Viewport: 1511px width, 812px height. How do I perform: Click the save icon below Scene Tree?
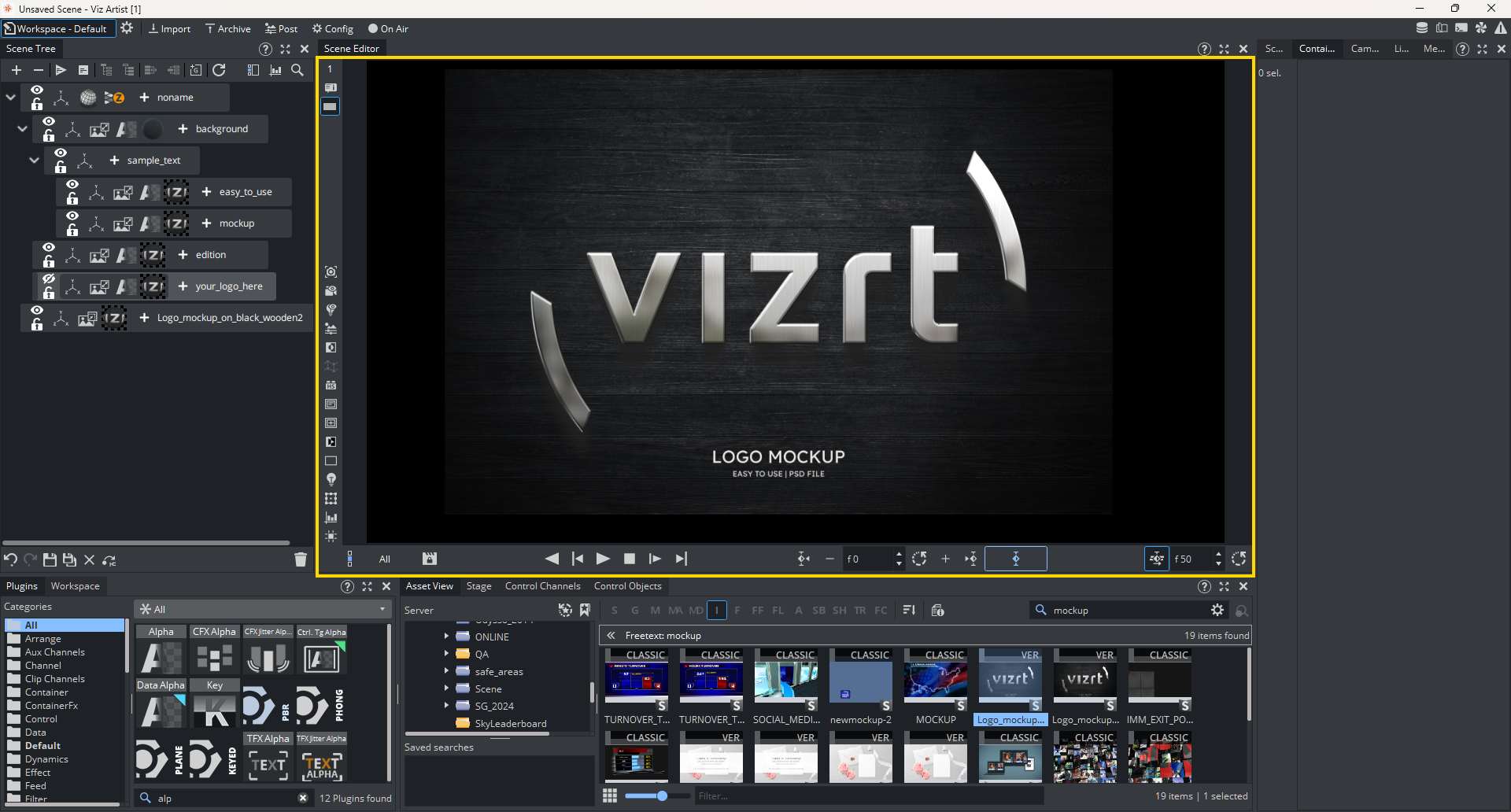click(x=50, y=559)
